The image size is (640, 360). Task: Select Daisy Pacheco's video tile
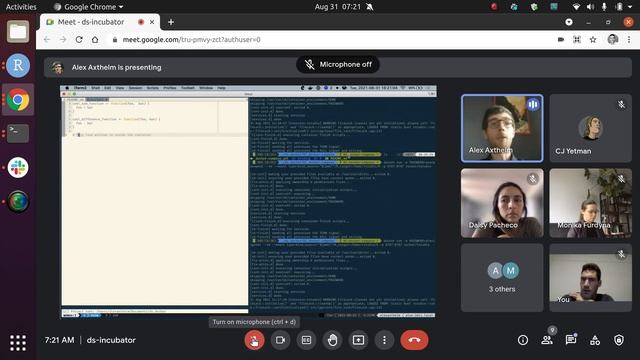(x=502, y=203)
